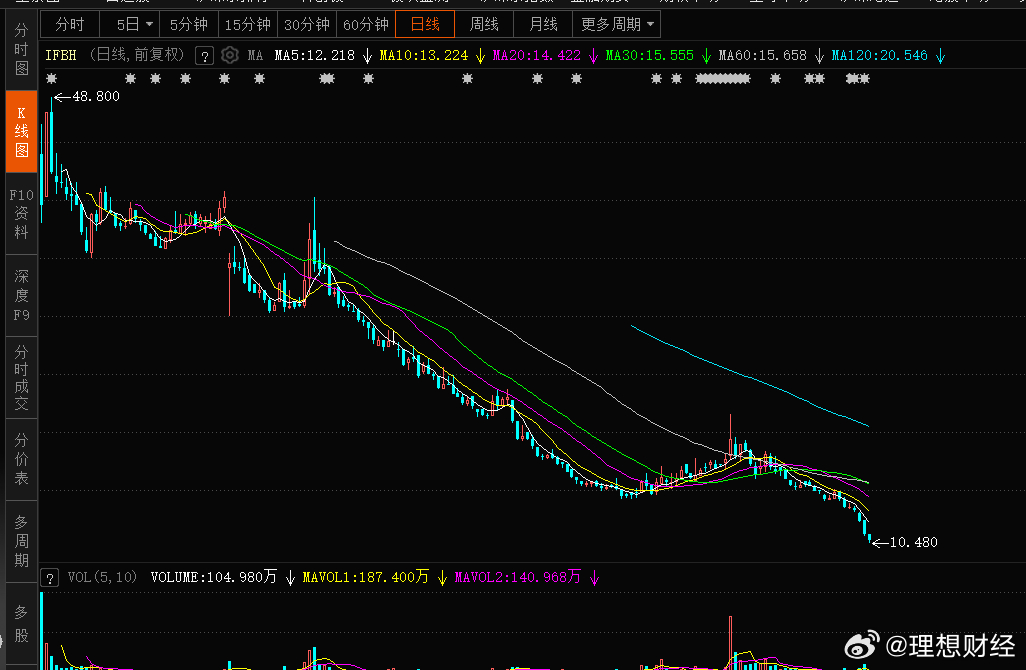Click the 48.800 high price label
The width and height of the screenshot is (1026, 670).
tap(96, 97)
